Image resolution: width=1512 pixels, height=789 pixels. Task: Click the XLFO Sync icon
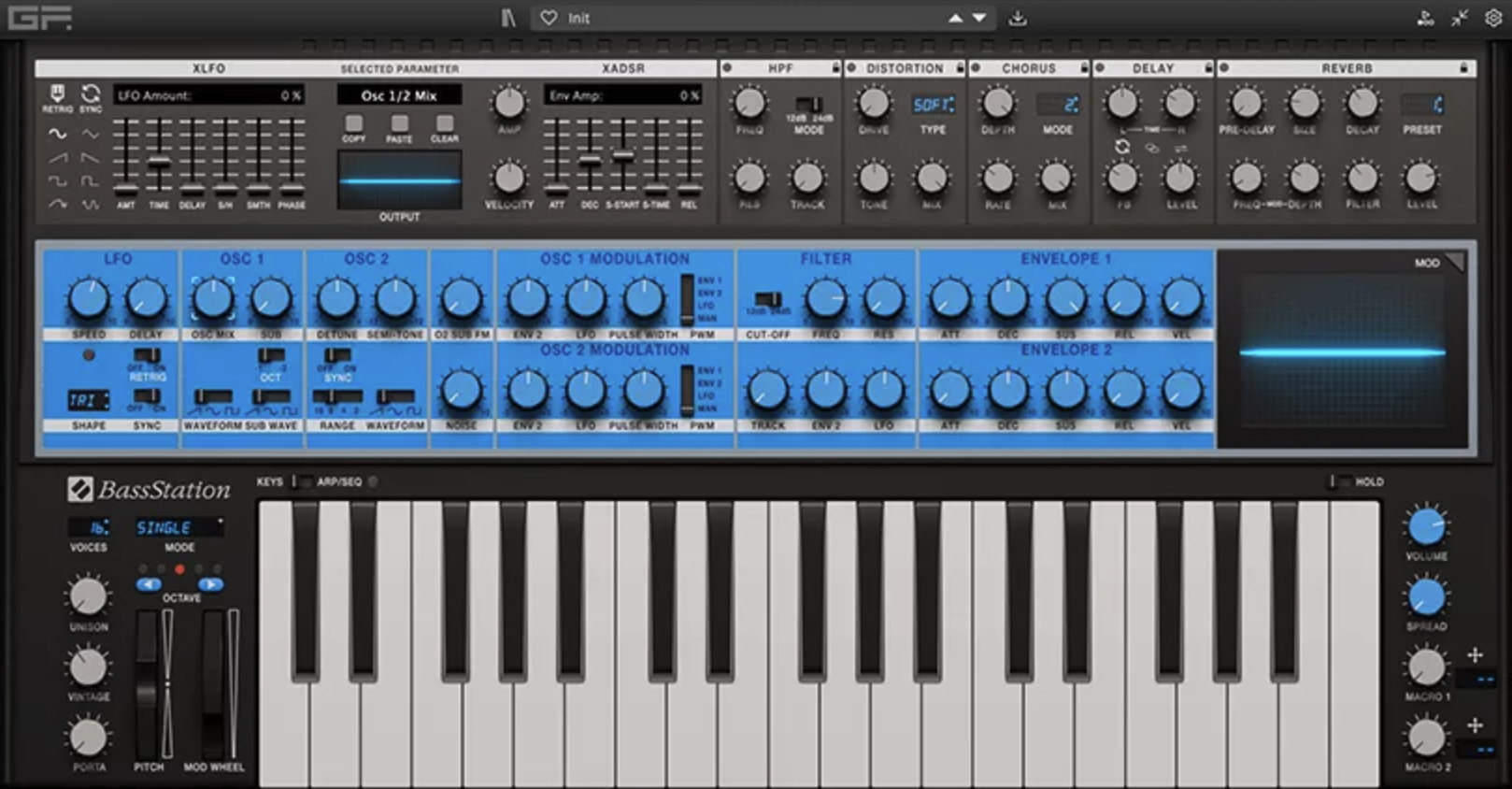pyautogui.click(x=91, y=93)
